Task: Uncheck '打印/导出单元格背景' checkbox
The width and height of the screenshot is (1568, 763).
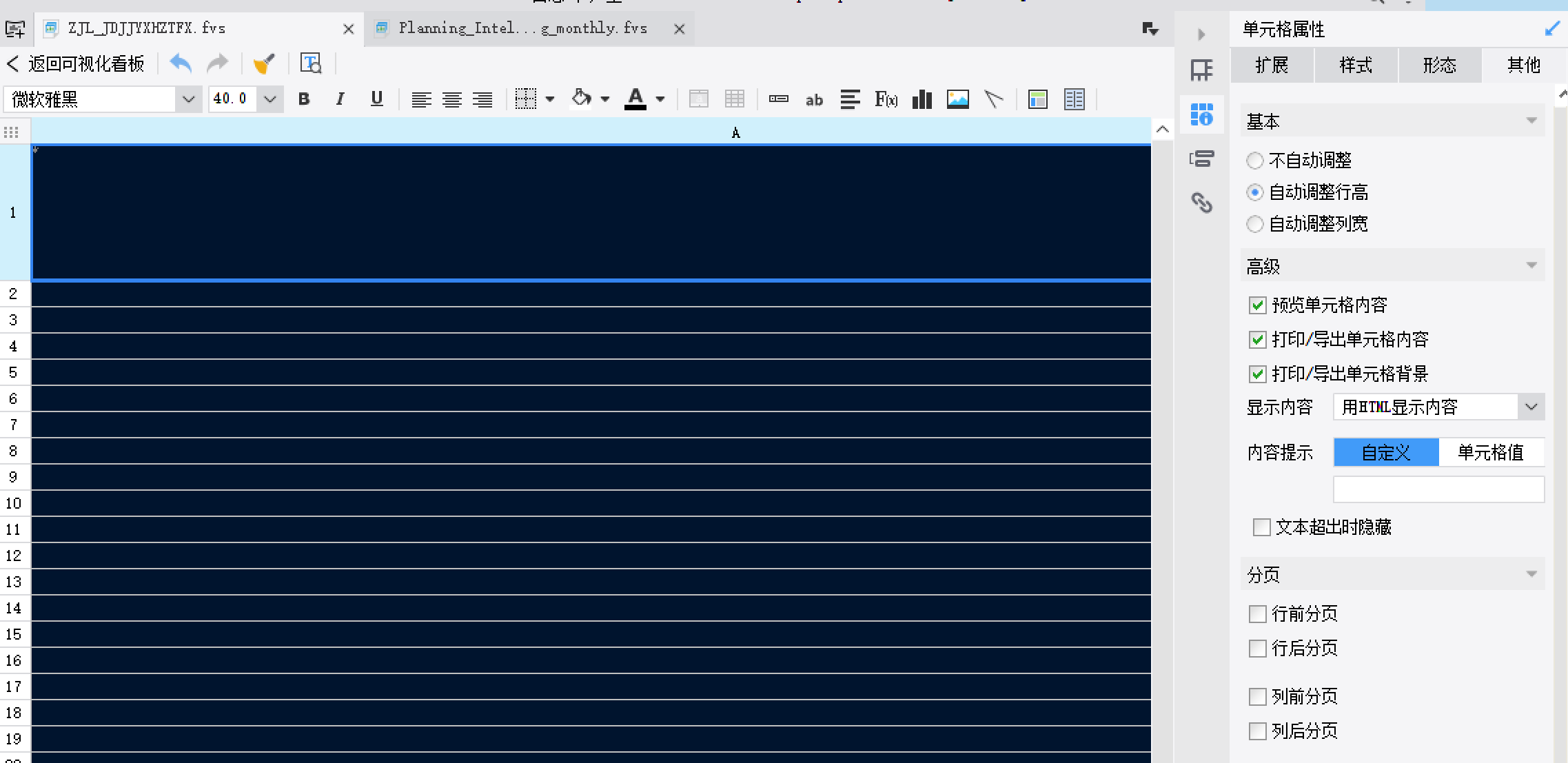Action: pos(1258,374)
